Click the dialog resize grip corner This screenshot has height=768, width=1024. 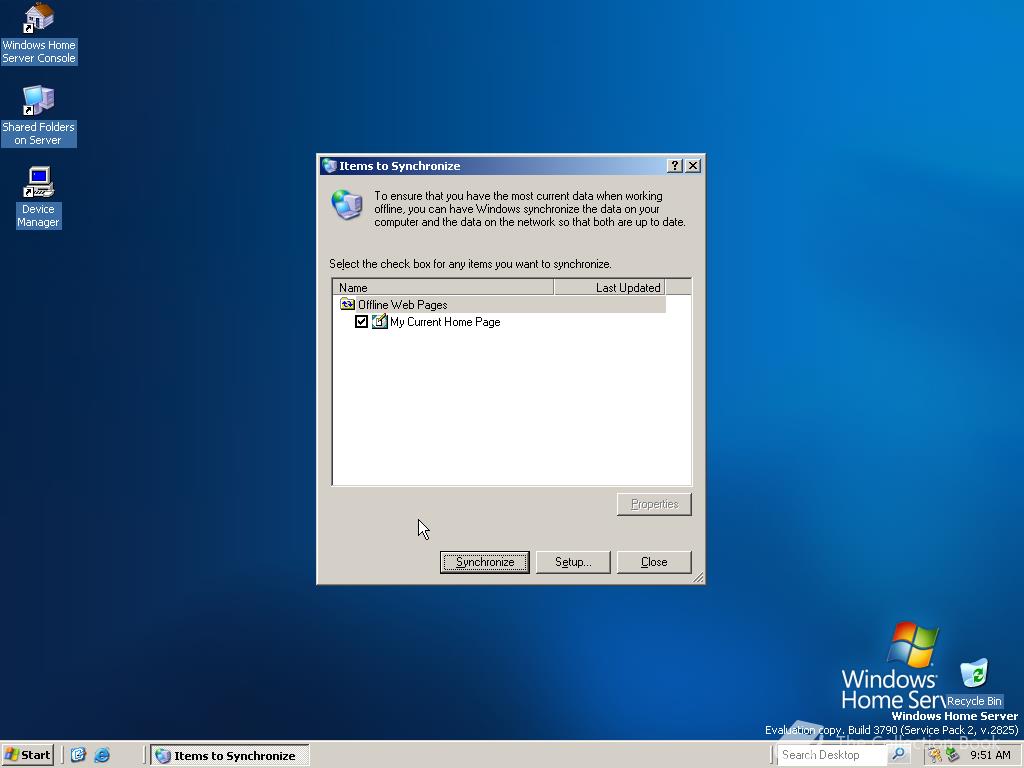pyautogui.click(x=698, y=577)
